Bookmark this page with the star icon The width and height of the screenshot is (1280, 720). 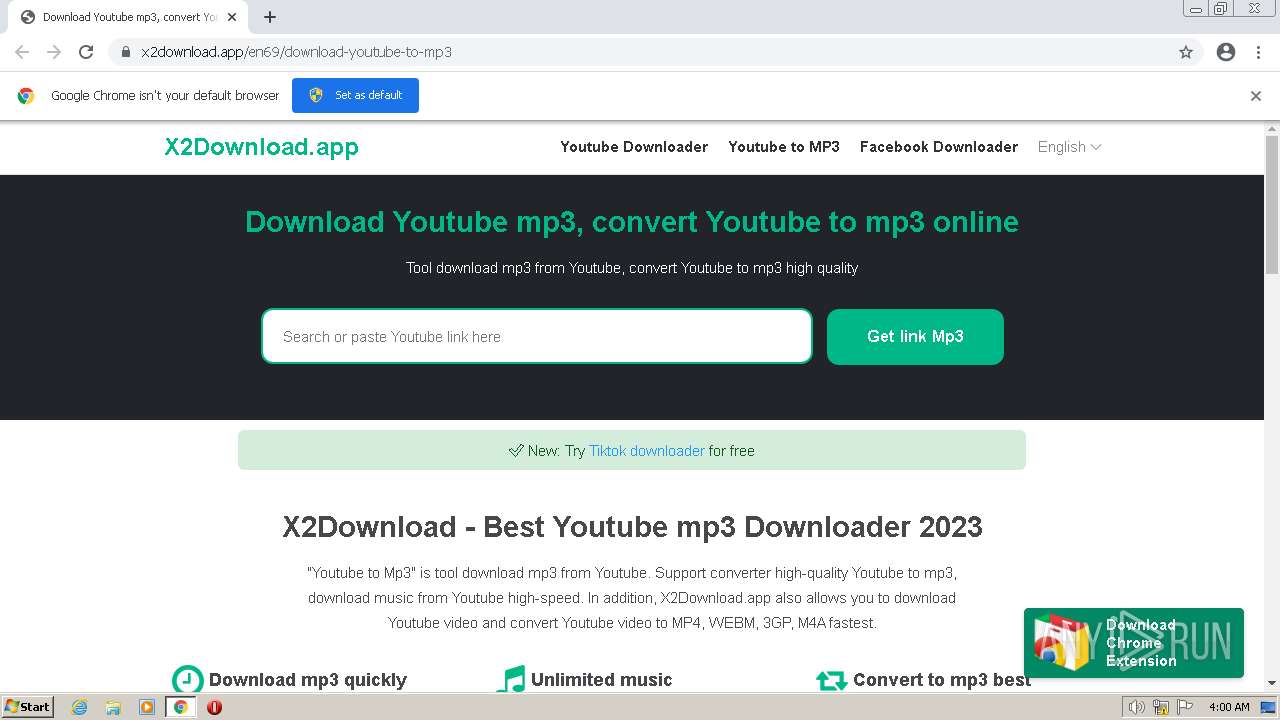[x=1186, y=52]
